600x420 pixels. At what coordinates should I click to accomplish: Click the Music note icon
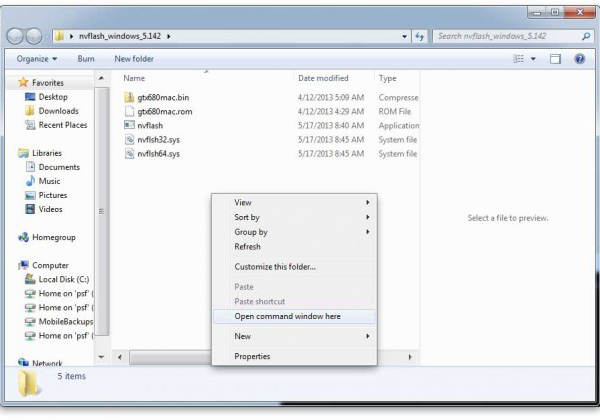[30, 181]
